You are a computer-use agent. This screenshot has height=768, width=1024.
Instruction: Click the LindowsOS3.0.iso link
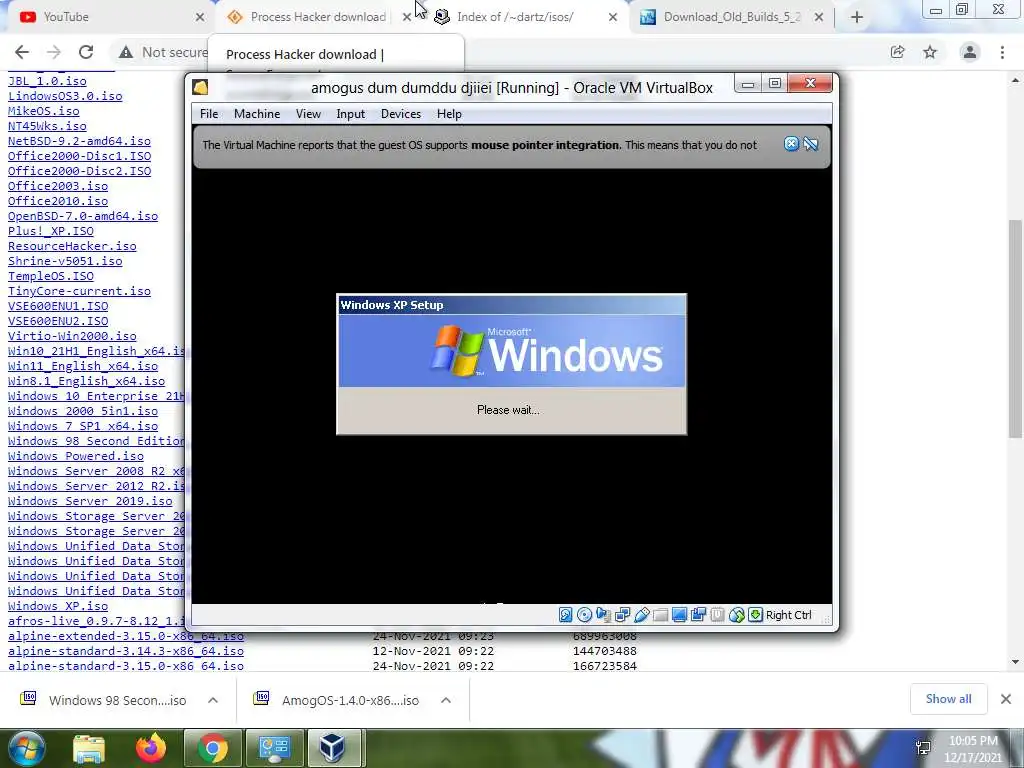coord(65,95)
